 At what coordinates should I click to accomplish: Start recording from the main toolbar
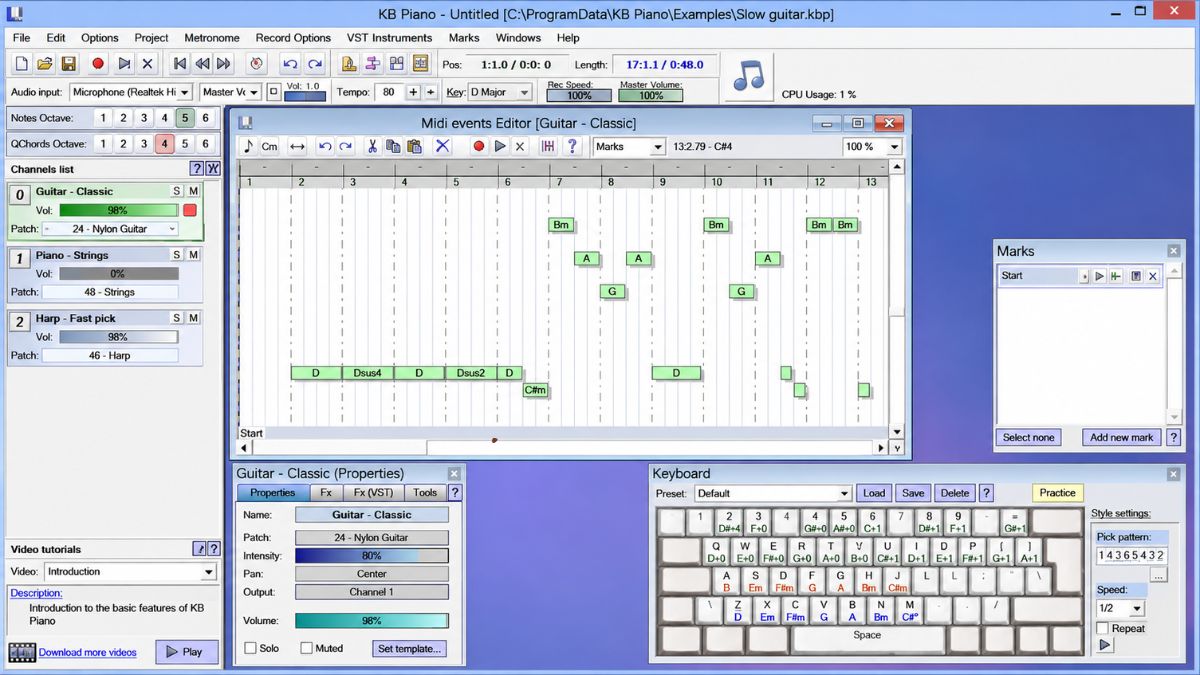(98, 64)
